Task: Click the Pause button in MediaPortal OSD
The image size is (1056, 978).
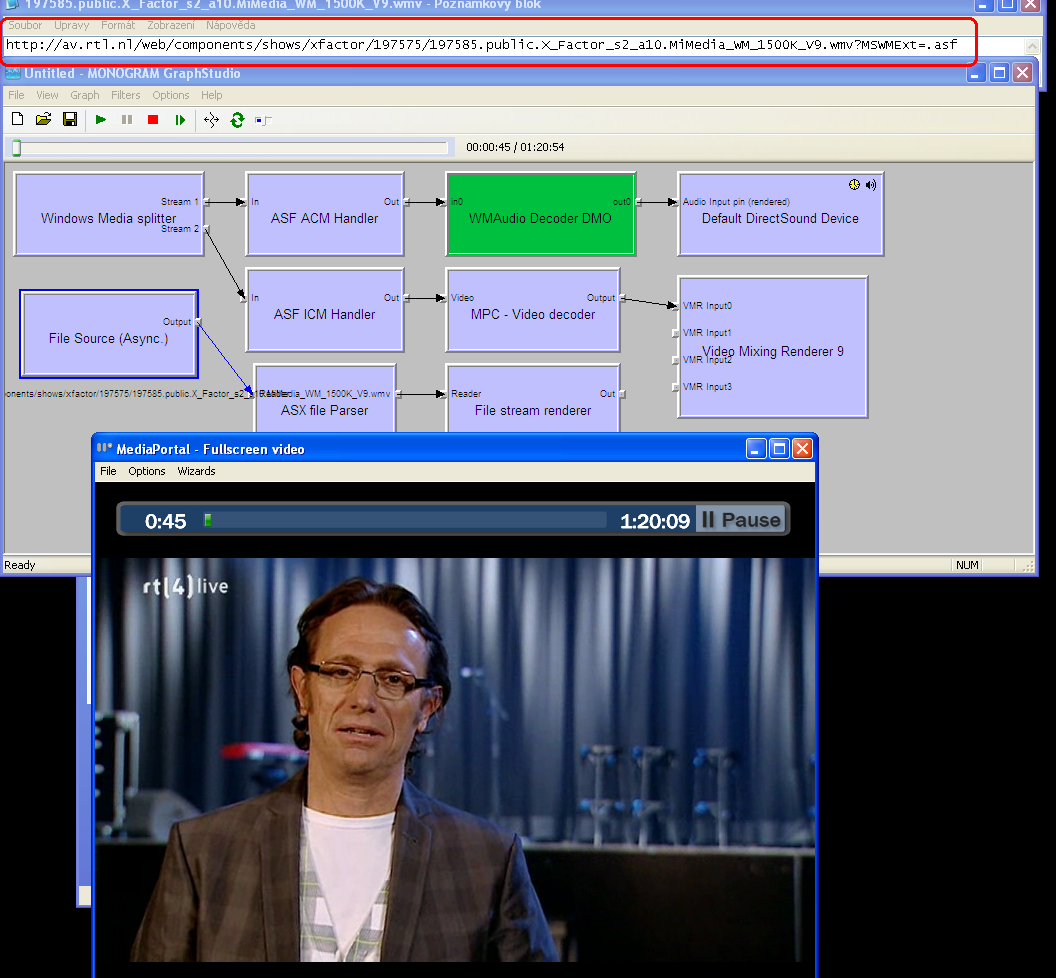Action: pyautogui.click(x=741, y=520)
